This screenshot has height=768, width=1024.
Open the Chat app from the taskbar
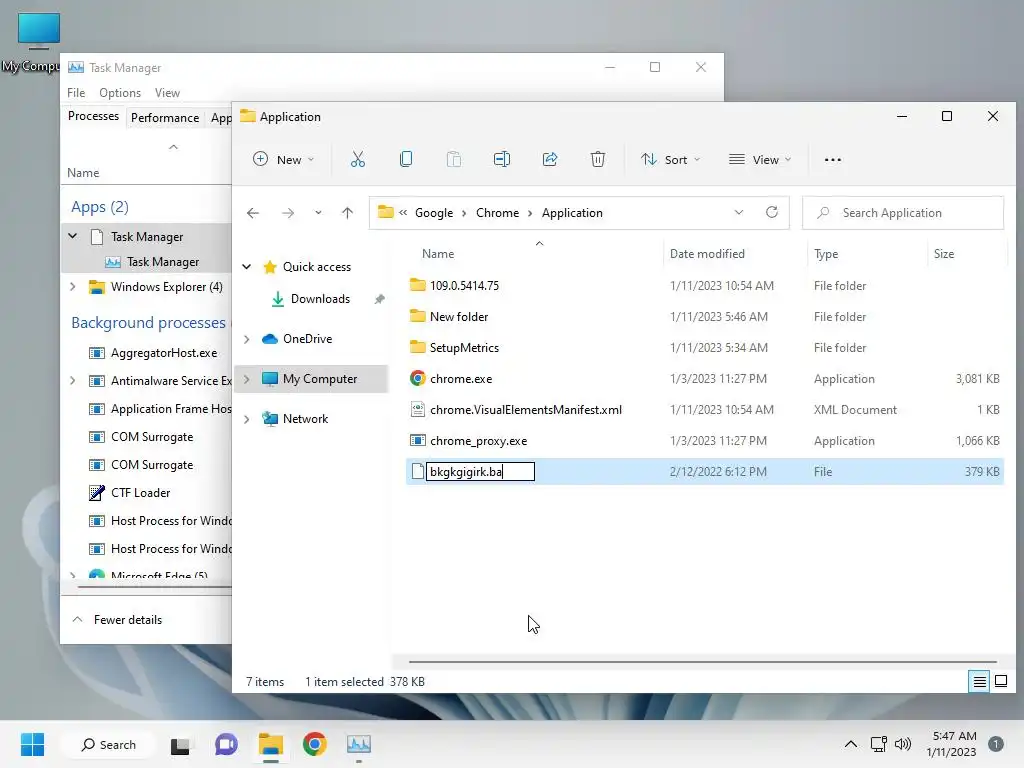click(x=226, y=744)
